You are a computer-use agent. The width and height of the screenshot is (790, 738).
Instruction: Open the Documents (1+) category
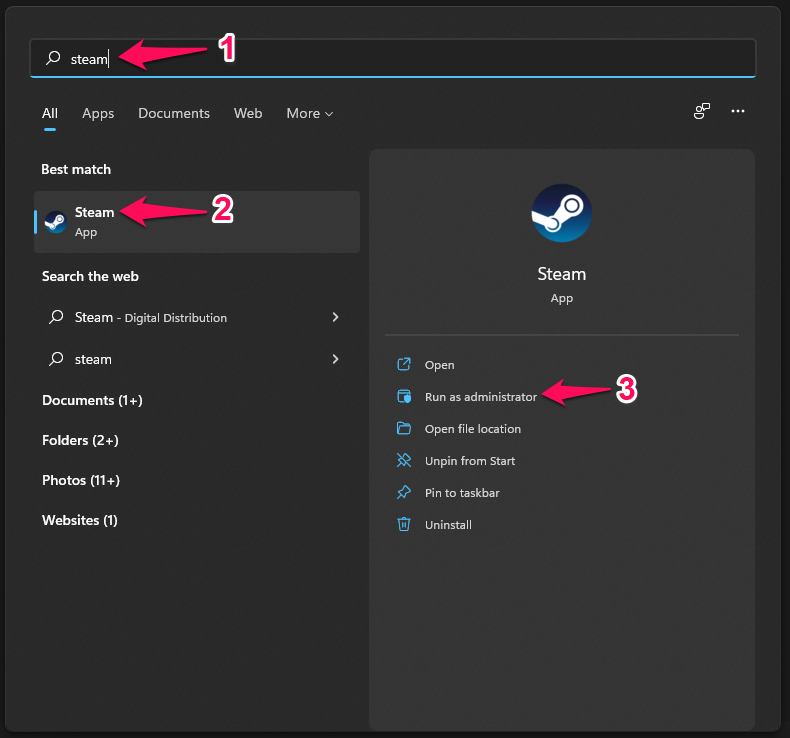point(92,400)
